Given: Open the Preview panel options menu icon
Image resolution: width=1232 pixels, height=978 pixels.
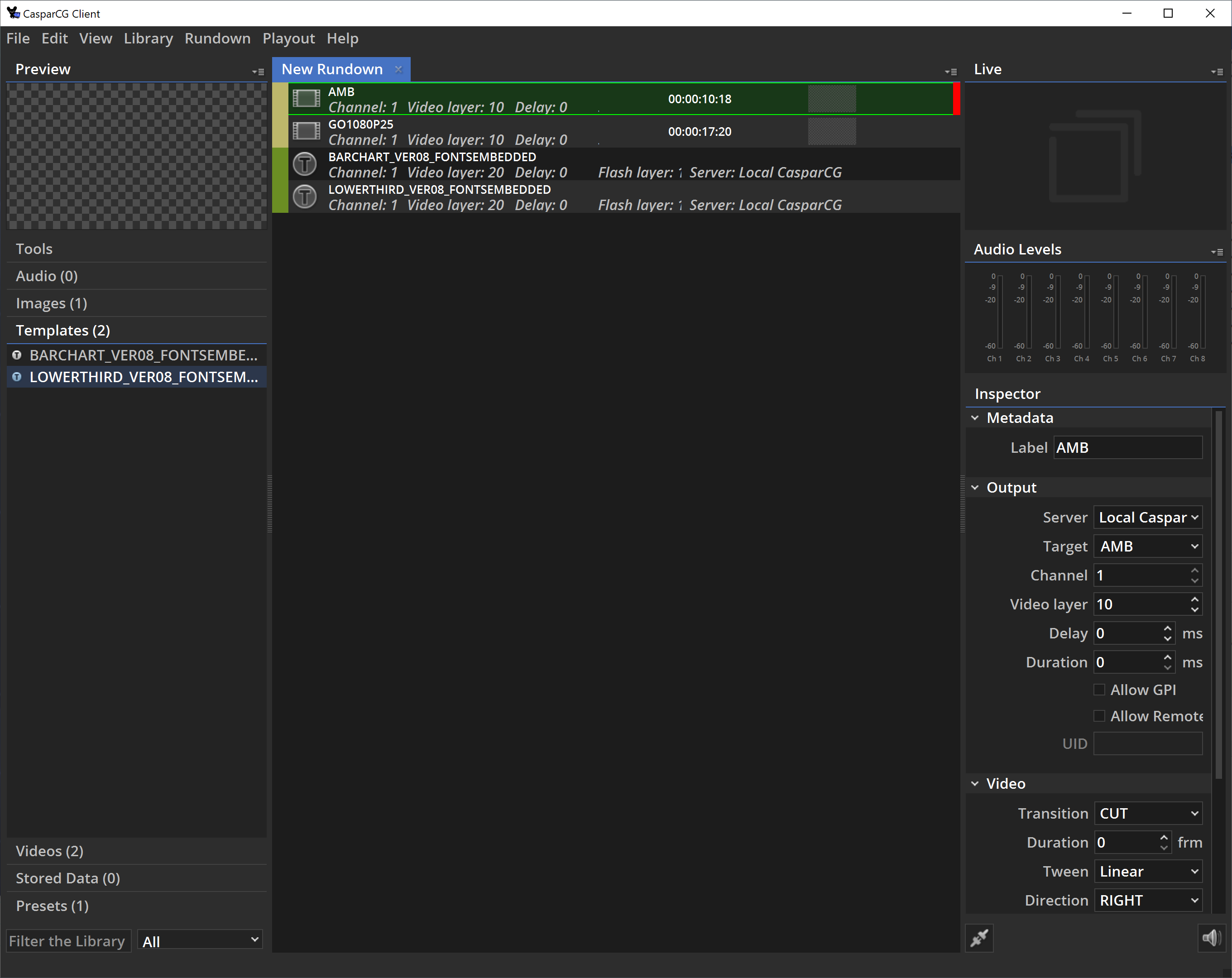Looking at the screenshot, I should (258, 72).
